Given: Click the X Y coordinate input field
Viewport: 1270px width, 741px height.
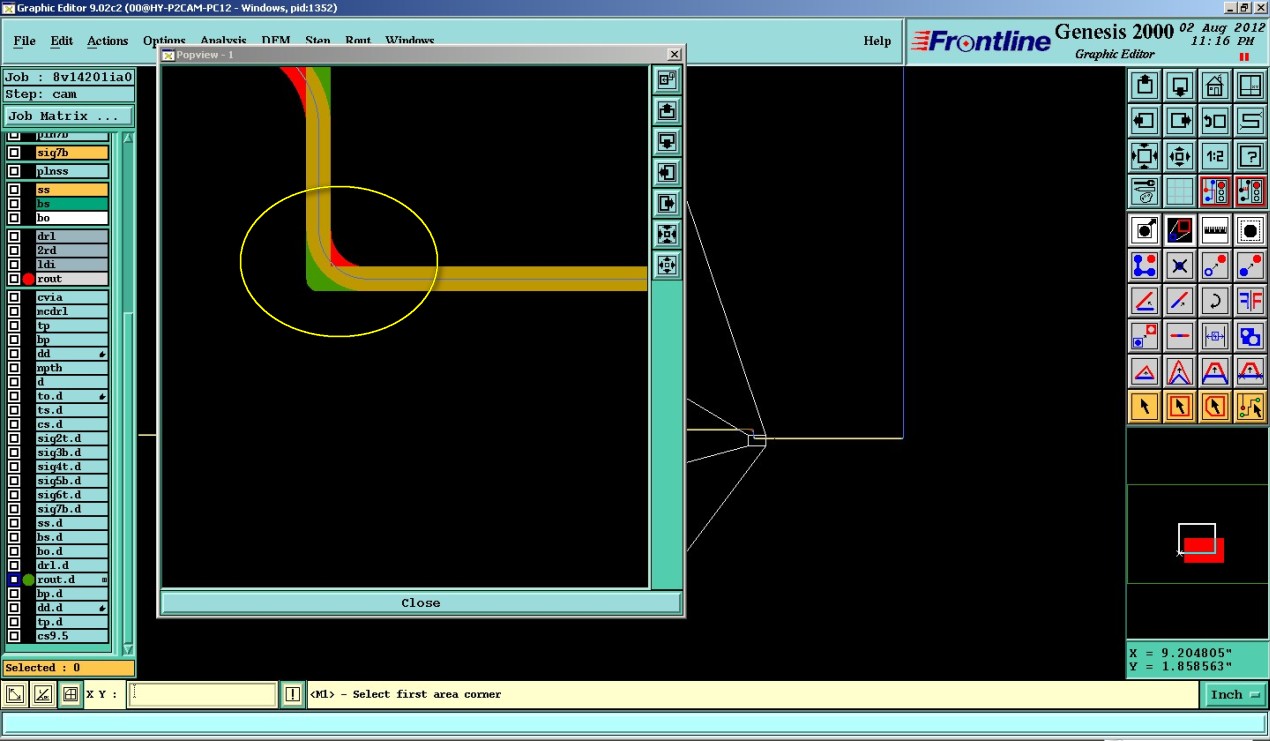Looking at the screenshot, I should coord(202,694).
